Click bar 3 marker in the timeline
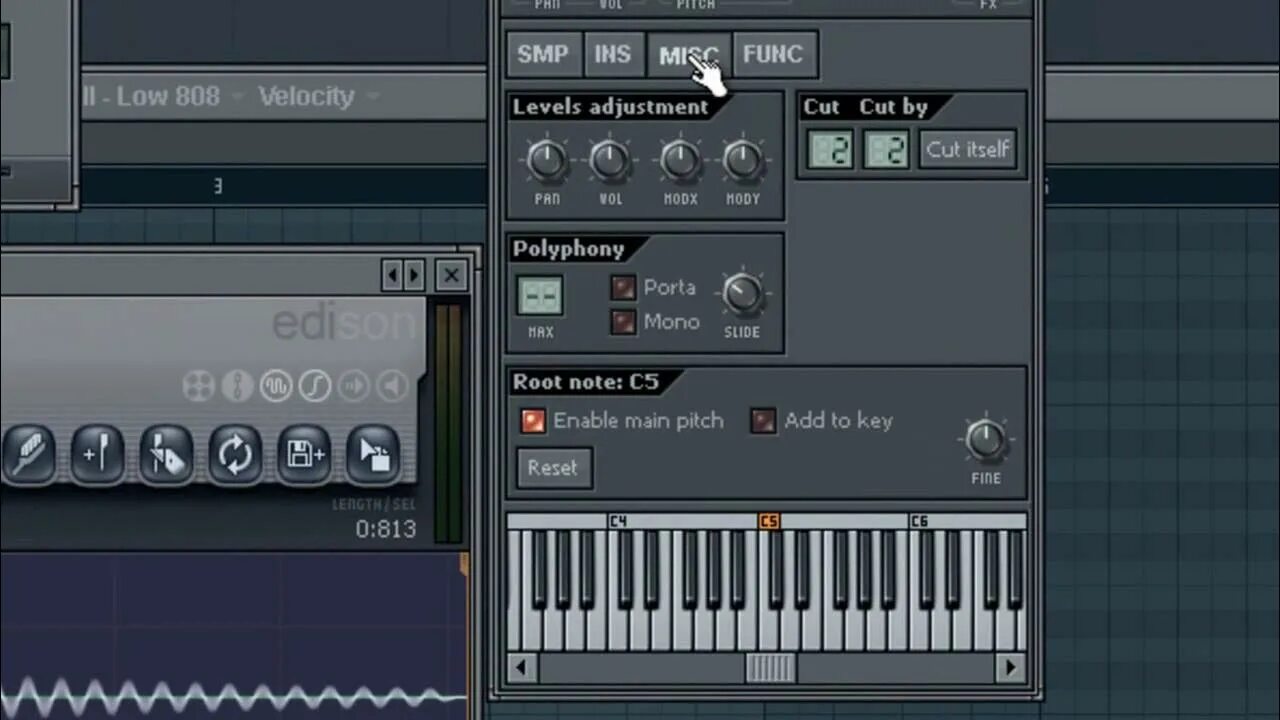The height and width of the screenshot is (720, 1280). pyautogui.click(x=218, y=186)
